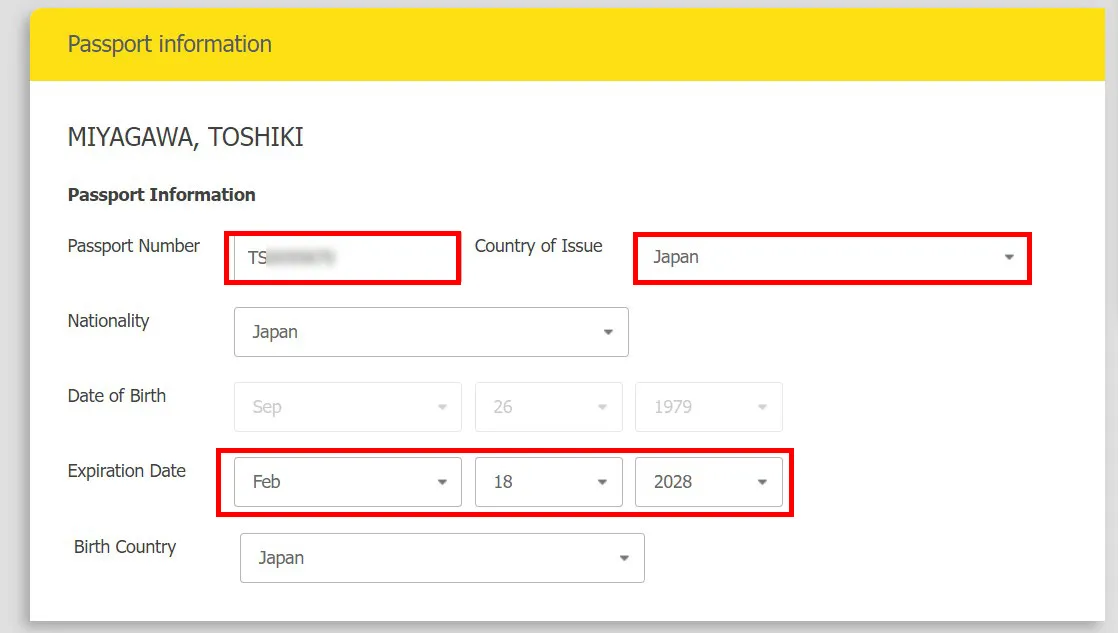Click the Expiration Date label
1118x633 pixels.
click(127, 471)
